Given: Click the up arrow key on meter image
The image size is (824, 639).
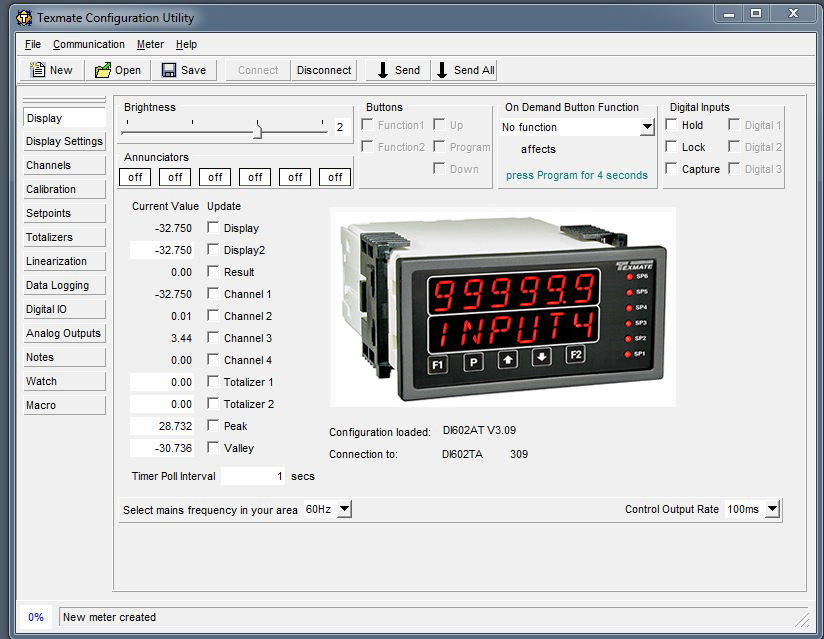Looking at the screenshot, I should [508, 360].
